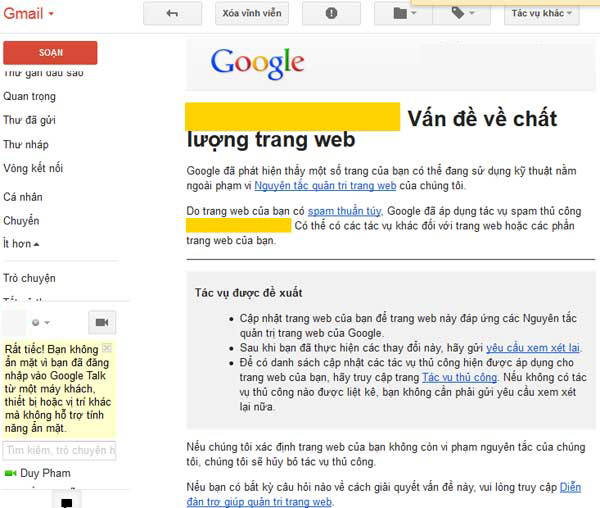Click the Vấn đề về chất lượng heading
600x508 pixels.
click(372, 128)
